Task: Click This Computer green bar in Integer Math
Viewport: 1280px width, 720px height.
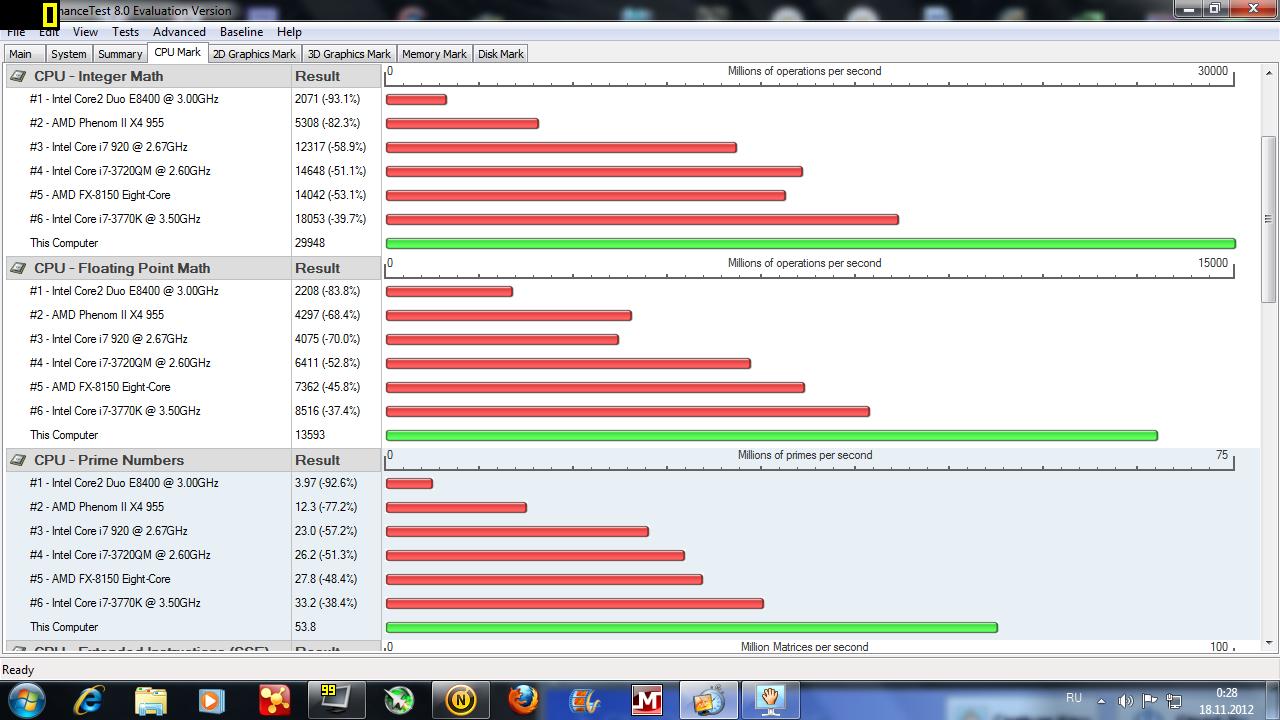Action: click(810, 243)
